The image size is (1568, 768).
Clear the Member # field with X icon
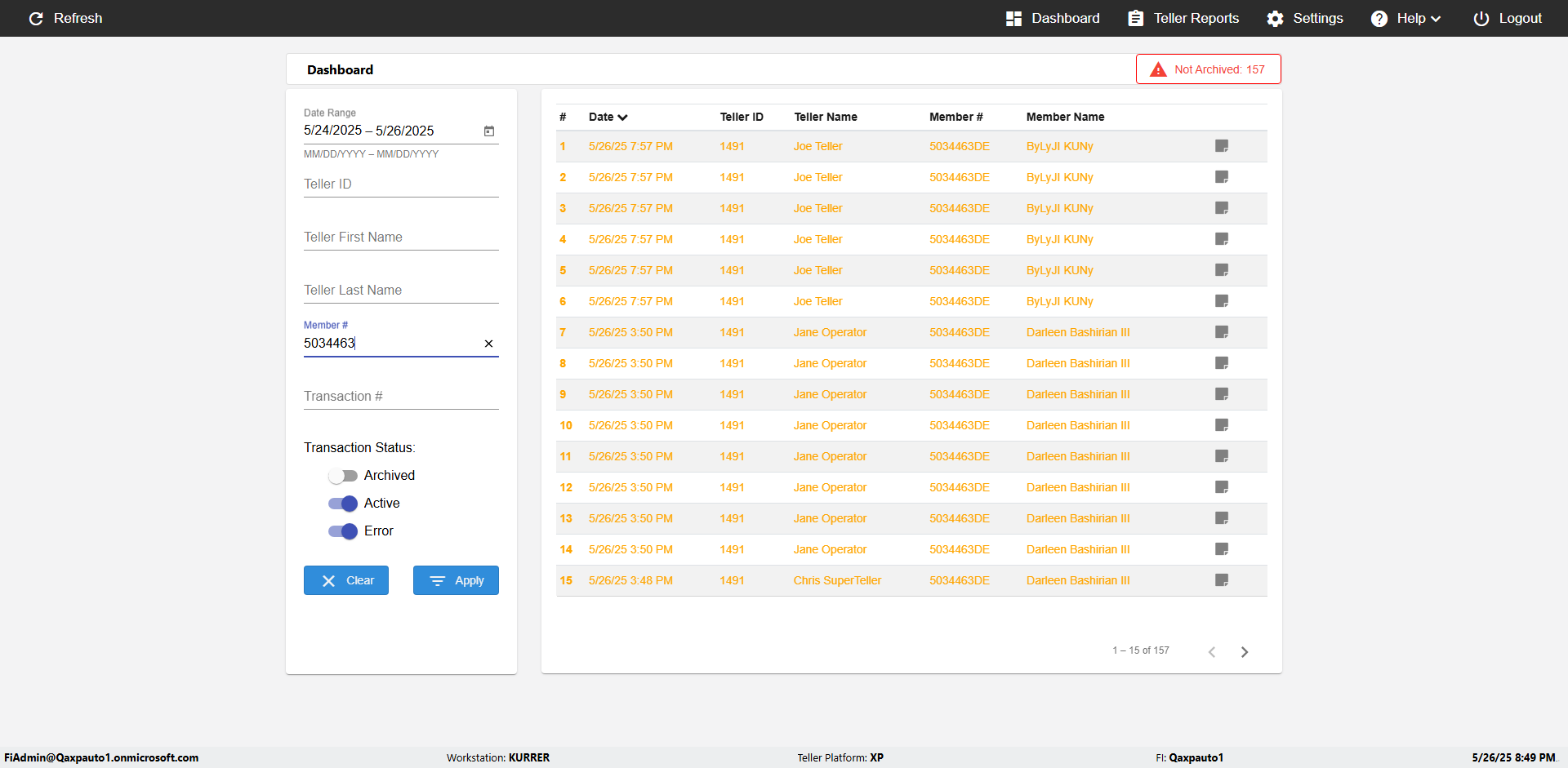tap(488, 344)
